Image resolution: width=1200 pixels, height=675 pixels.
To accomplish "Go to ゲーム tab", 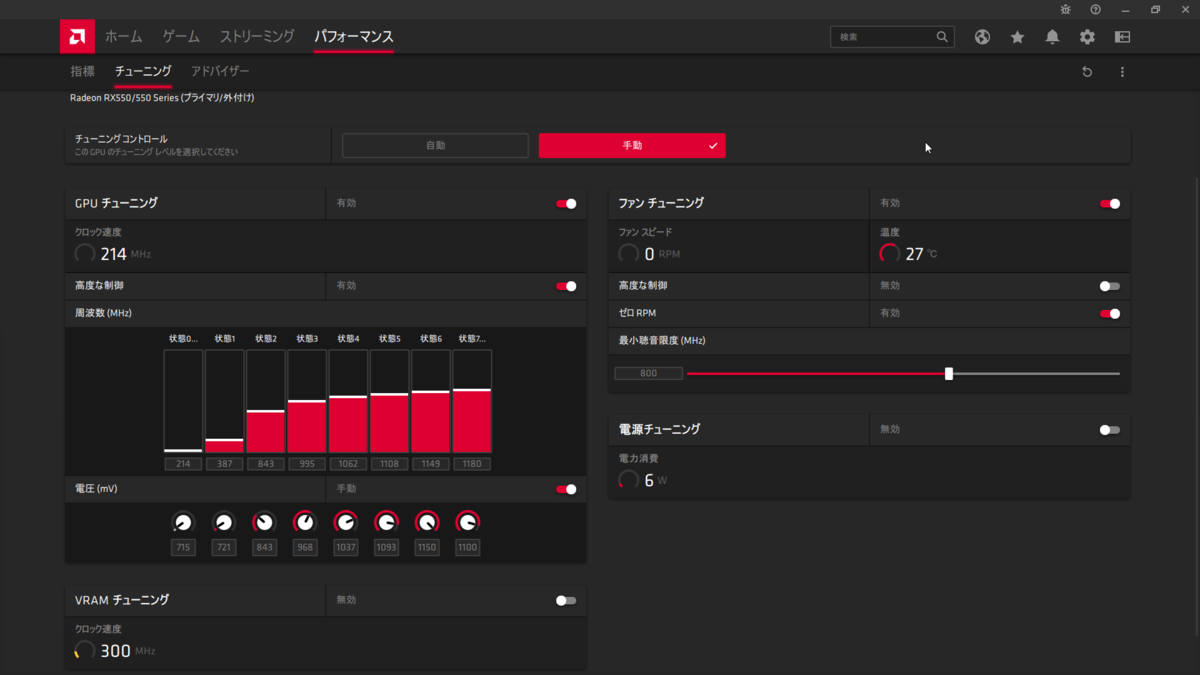I will (181, 36).
